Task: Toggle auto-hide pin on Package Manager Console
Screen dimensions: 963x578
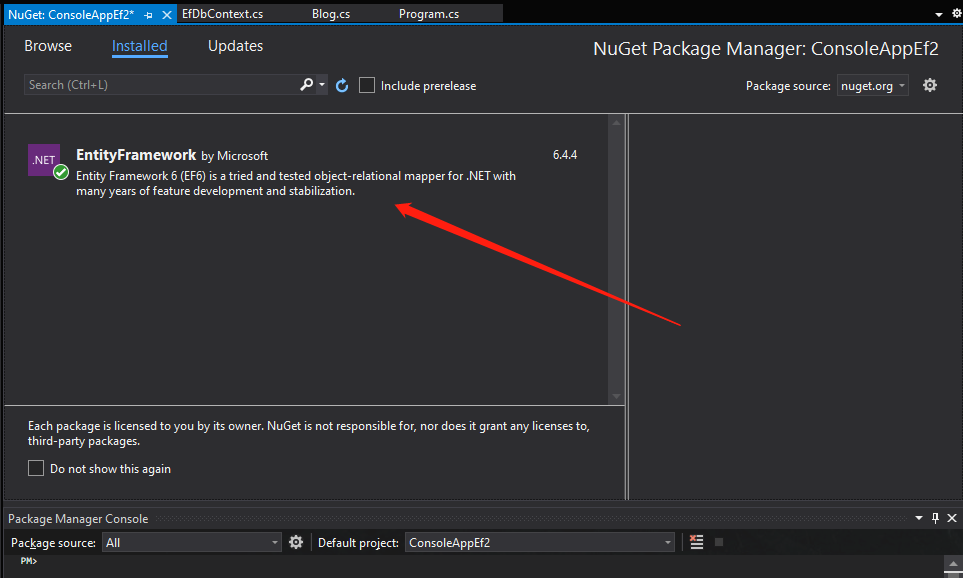Action: coord(935,518)
